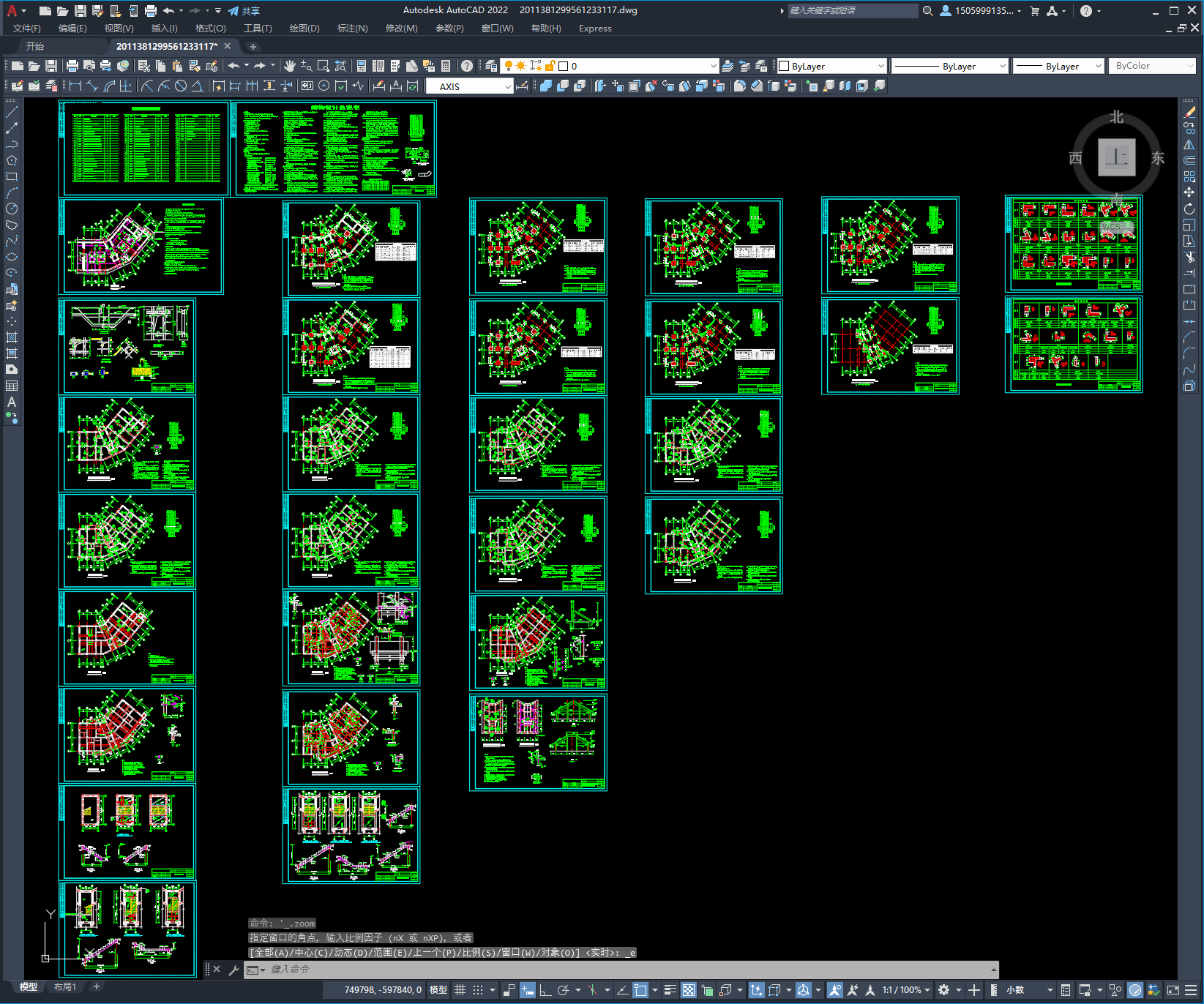Image resolution: width=1204 pixels, height=1004 pixels.
Task: Click the Save icon in quick access toolbar
Action: (81, 10)
